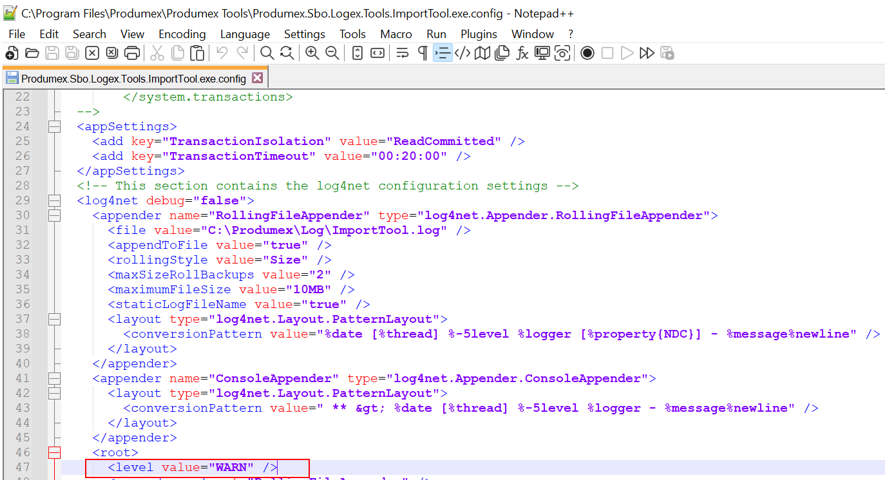Open Document Map icon
This screenshot has width=893, height=480.
[482, 54]
